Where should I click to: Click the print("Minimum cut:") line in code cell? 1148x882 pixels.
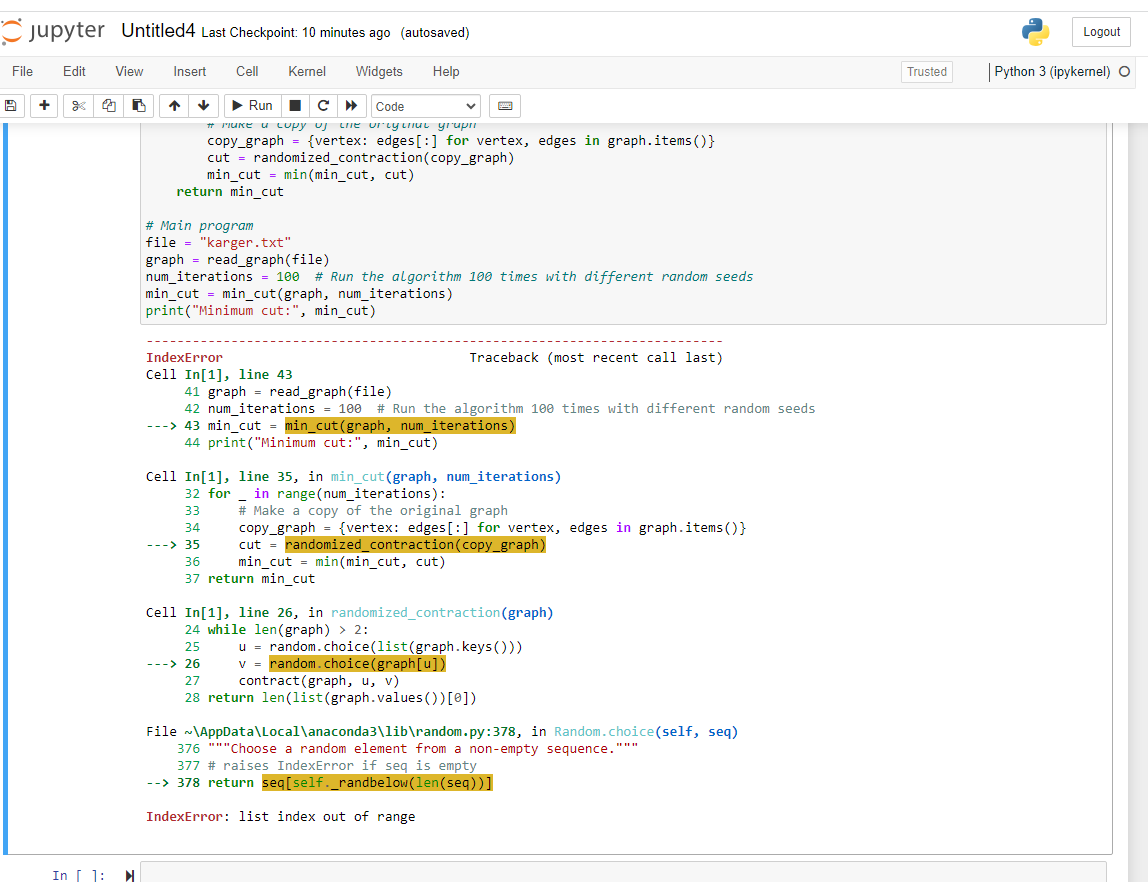pos(261,310)
